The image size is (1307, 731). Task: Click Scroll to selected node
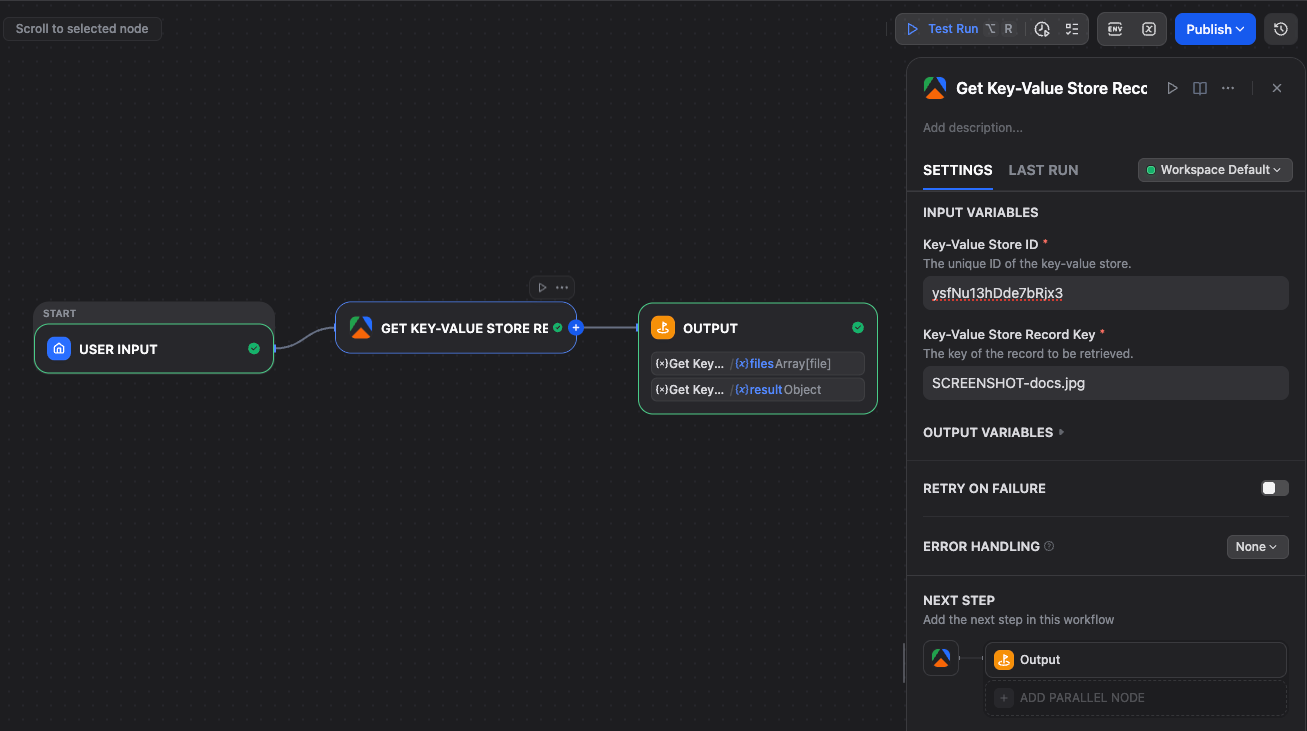coord(82,28)
